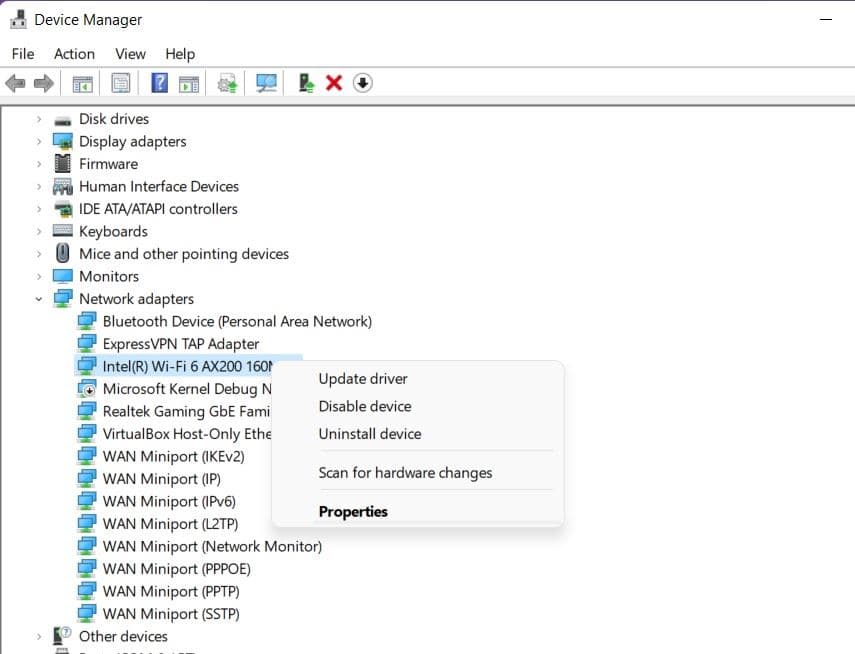
Task: Click the Disable device down-arrow icon
Action: (x=363, y=83)
